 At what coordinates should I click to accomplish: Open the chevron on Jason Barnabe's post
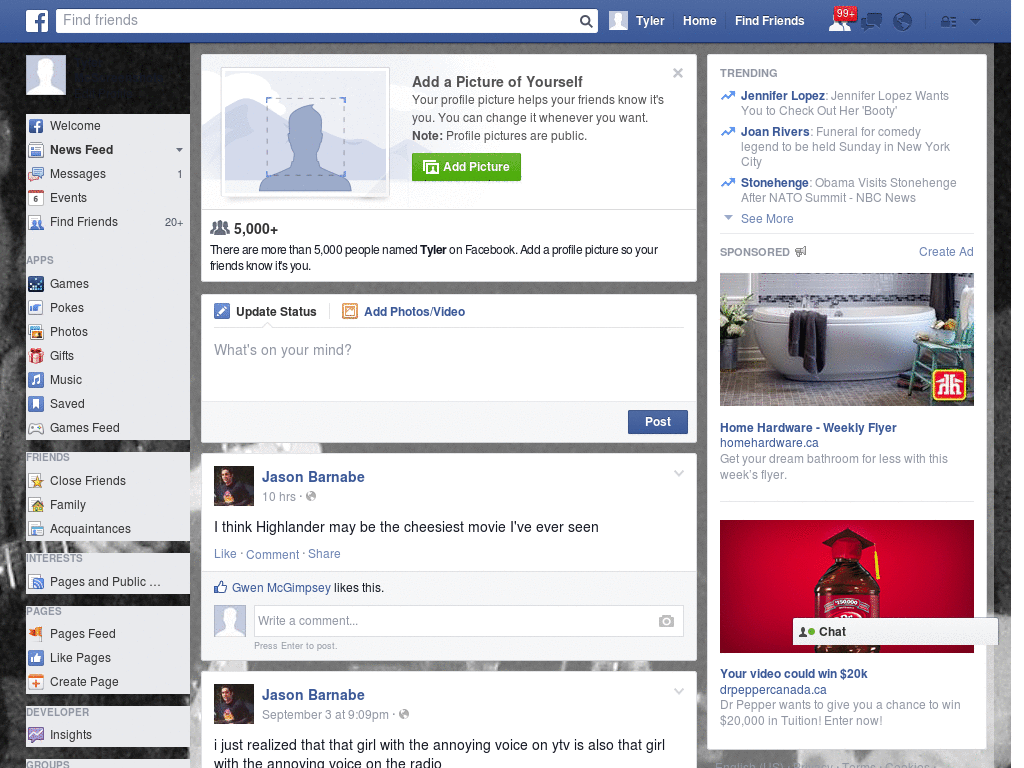678,472
